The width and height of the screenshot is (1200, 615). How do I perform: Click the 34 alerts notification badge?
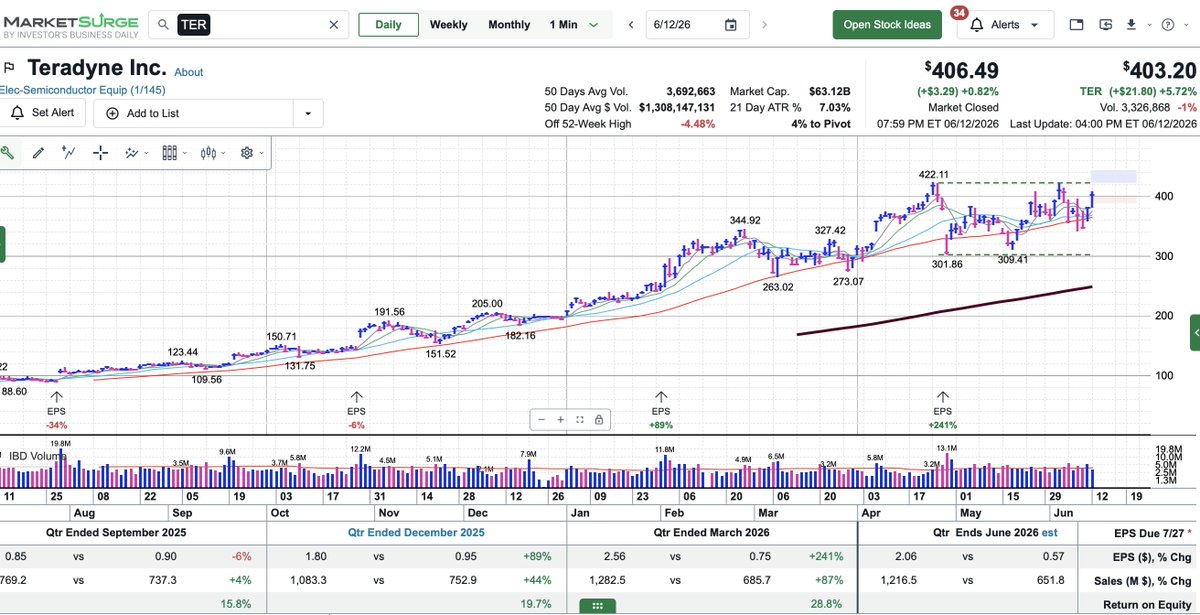click(x=958, y=13)
